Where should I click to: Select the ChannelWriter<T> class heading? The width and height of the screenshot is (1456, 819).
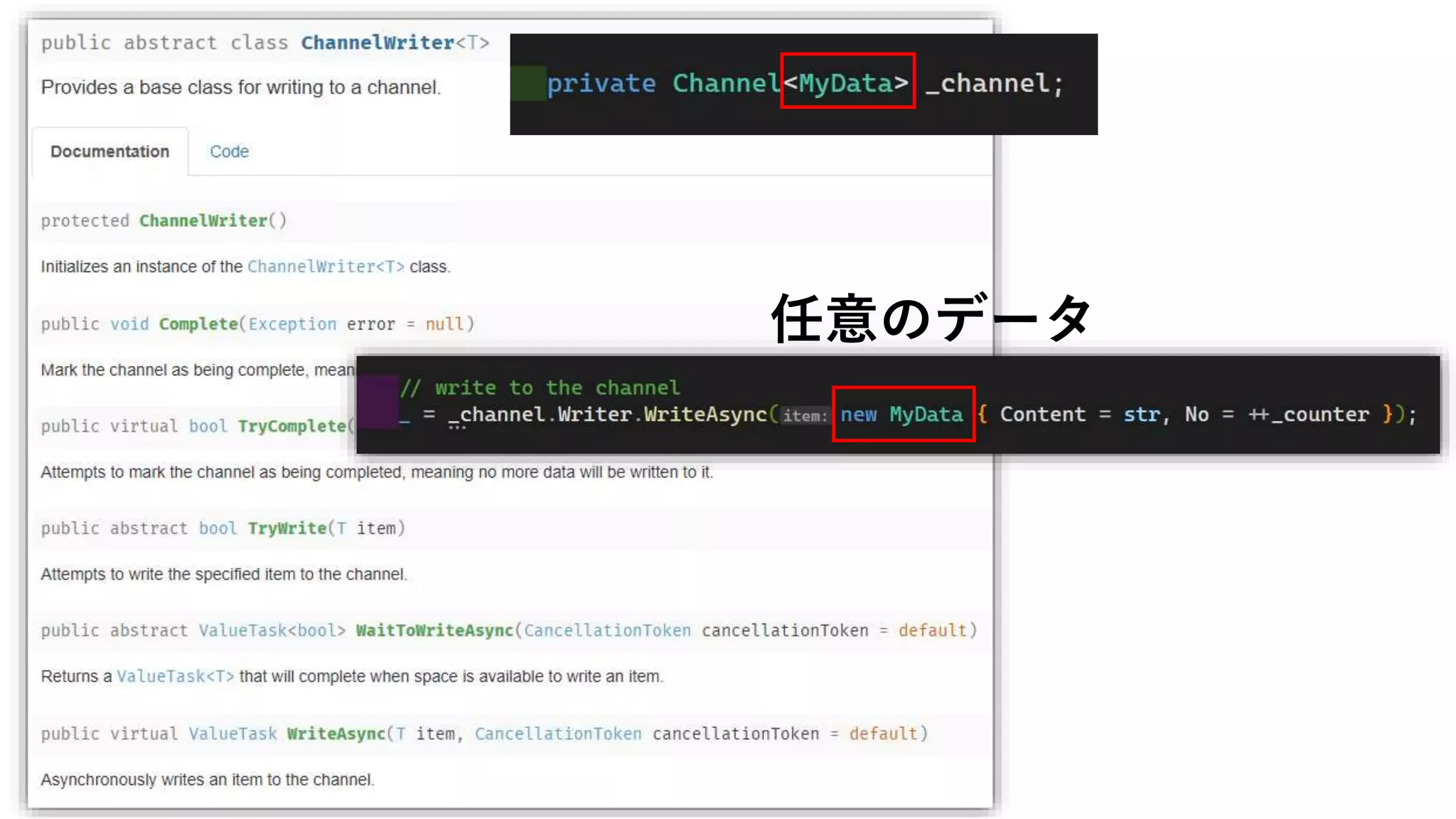coord(395,43)
